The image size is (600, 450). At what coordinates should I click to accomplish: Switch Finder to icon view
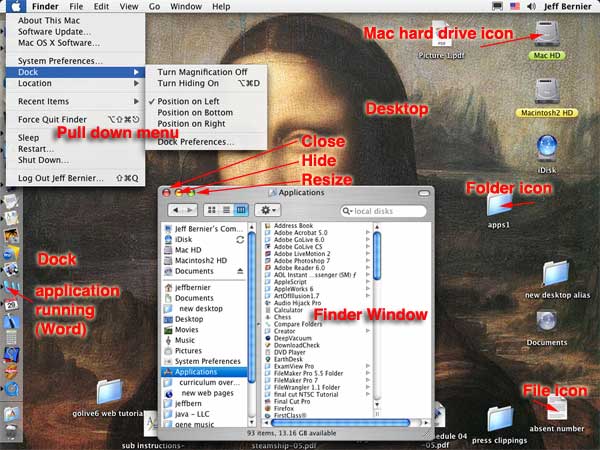pos(212,210)
